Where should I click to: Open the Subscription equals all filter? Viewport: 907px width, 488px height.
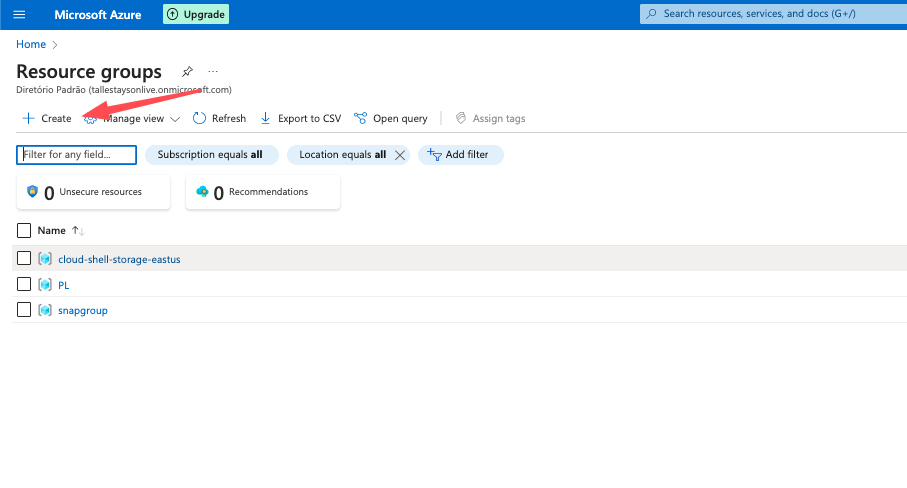[x=210, y=155]
